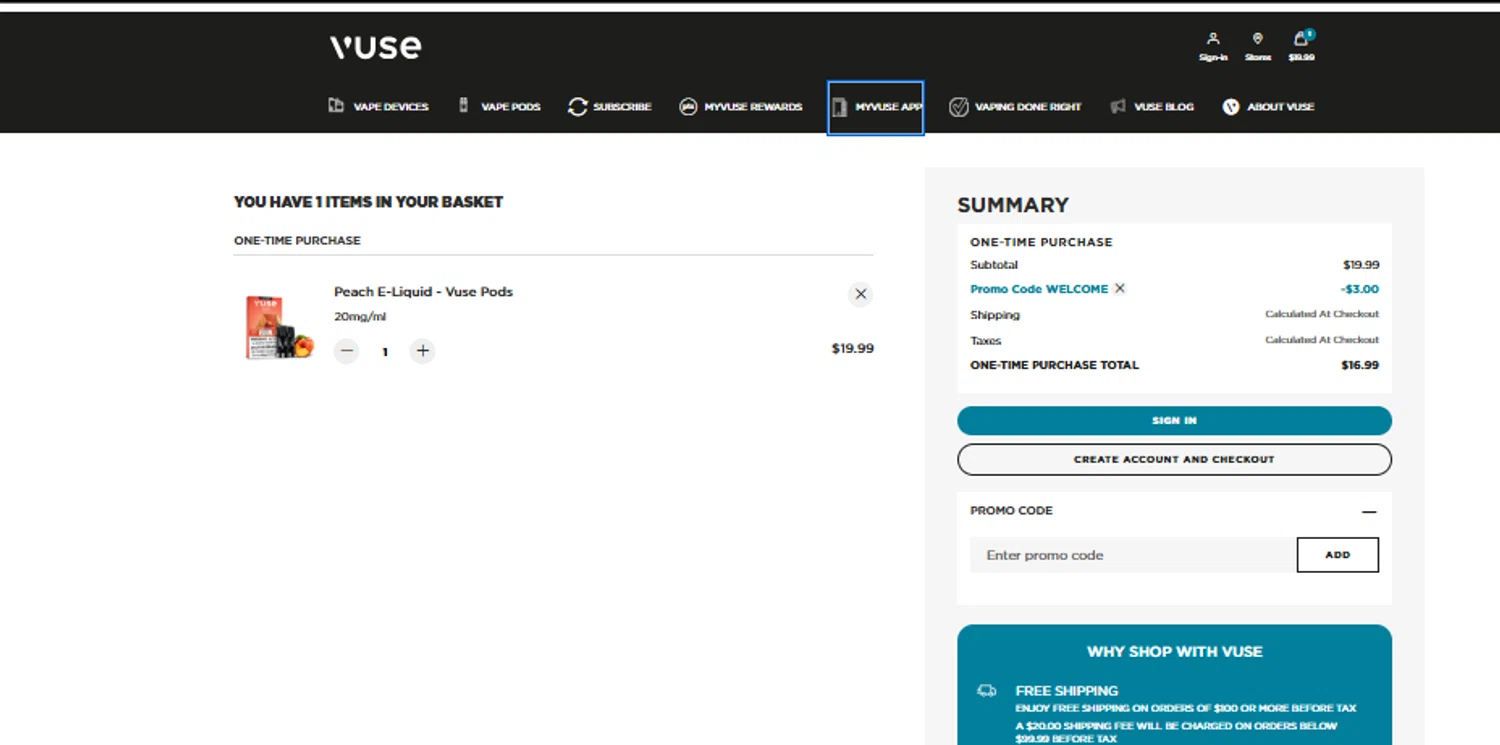Open Vaping Done Right menu item
1500x745 pixels.
point(1028,107)
